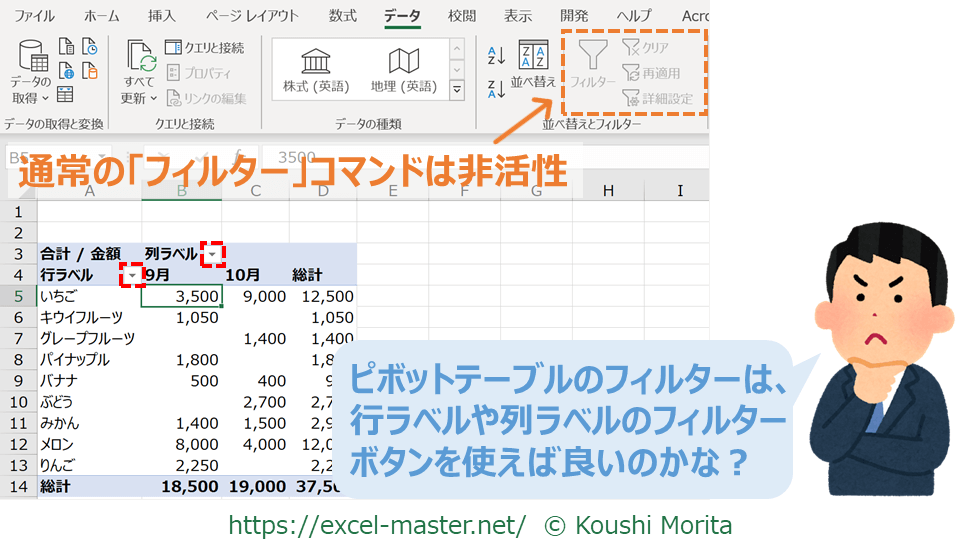Select the column H header
Viewport: 960px width, 540px height.
pos(607,190)
